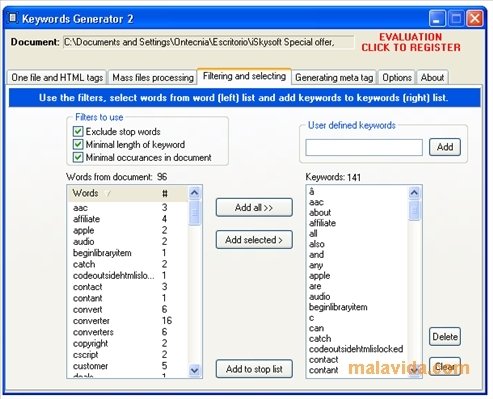Select 'aac' in words list
The width and height of the screenshot is (493, 399).
(x=80, y=208)
